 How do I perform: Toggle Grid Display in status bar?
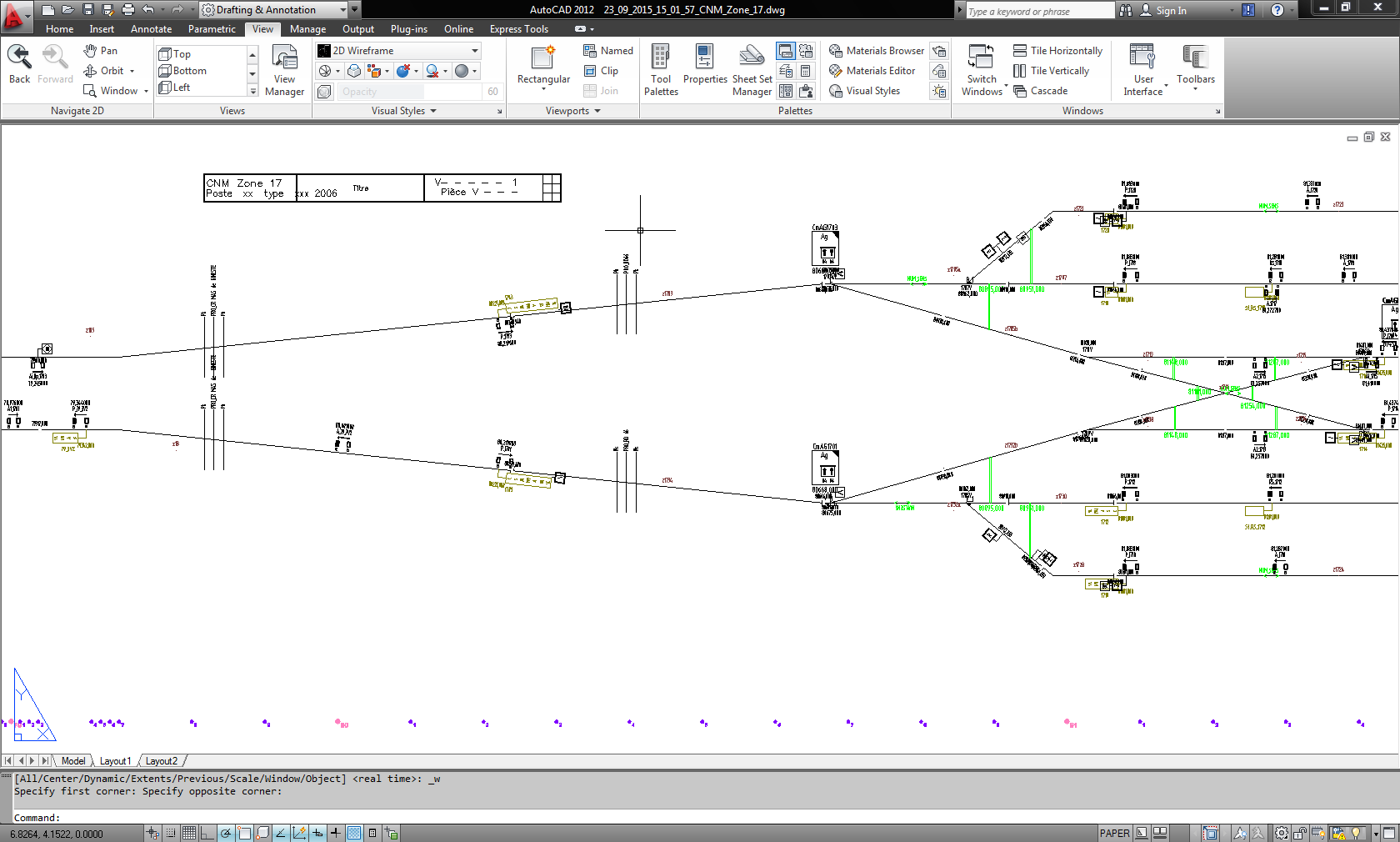[x=189, y=833]
